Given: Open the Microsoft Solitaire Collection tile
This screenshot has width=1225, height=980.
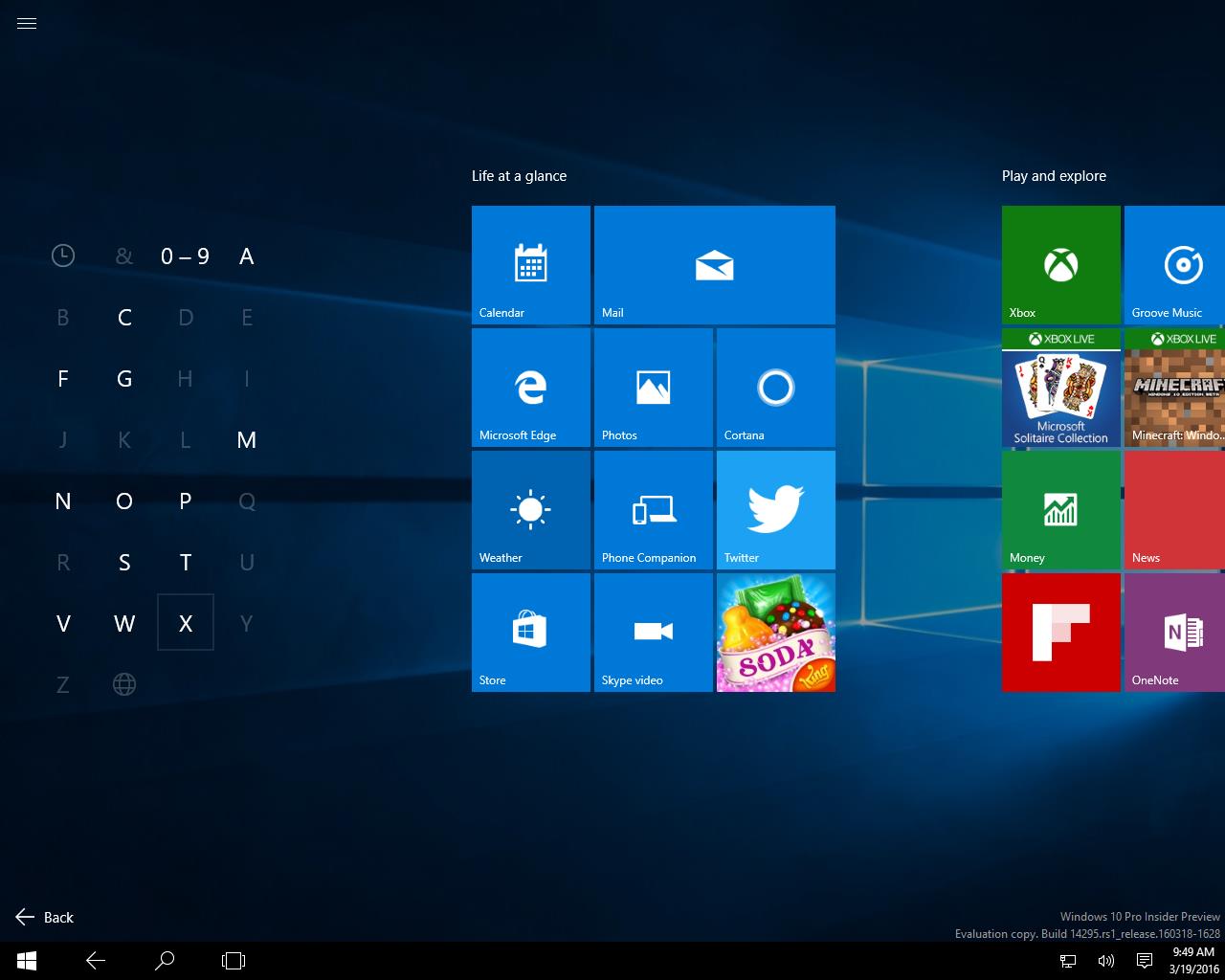Looking at the screenshot, I should click(x=1061, y=388).
